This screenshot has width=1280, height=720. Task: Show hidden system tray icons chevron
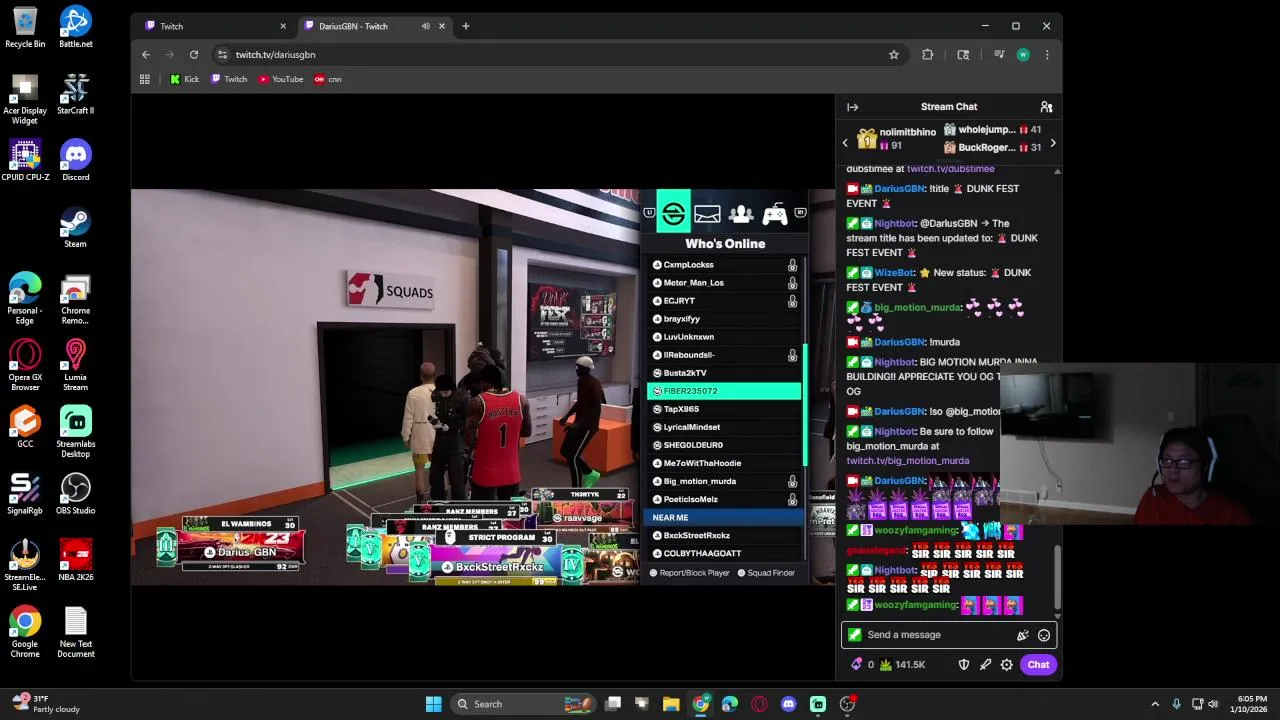pos(1155,704)
